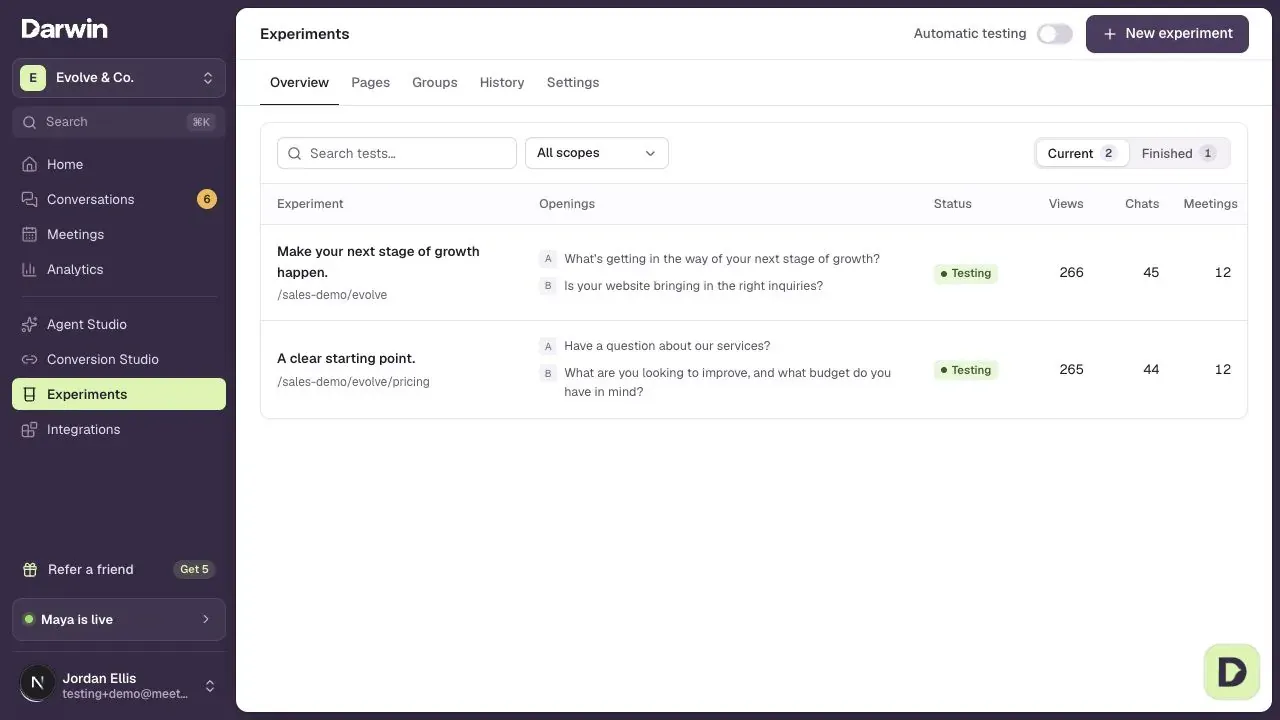1280x720 pixels.
Task: Open the 'A clear starting point.' experiment
Action: [346, 358]
